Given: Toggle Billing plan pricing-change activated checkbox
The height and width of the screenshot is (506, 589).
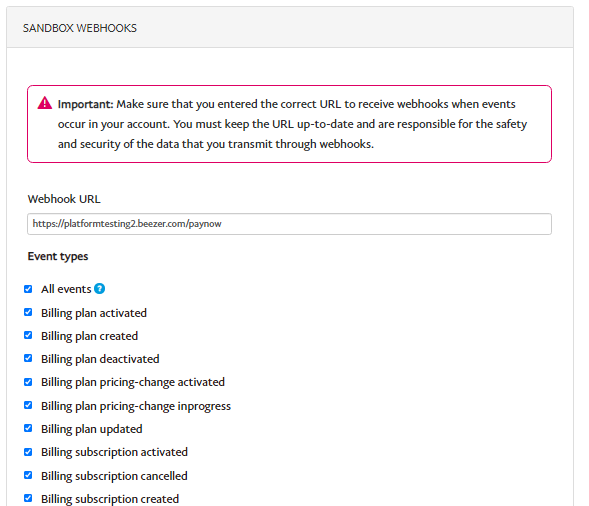Looking at the screenshot, I should (28, 382).
